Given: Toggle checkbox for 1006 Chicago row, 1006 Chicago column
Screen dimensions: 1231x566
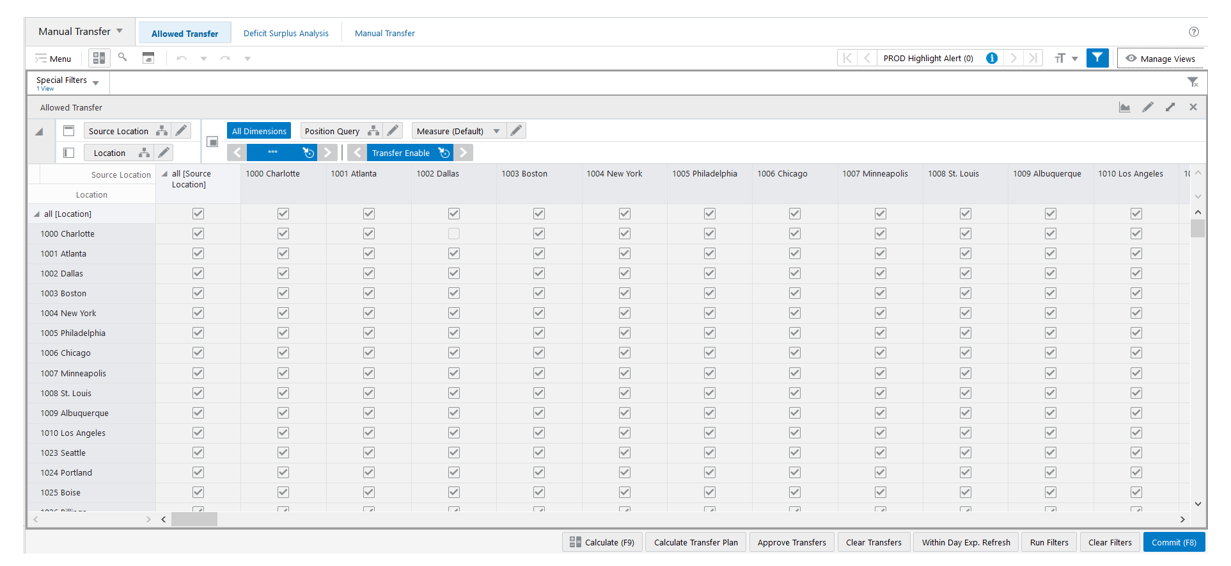Looking at the screenshot, I should (795, 353).
